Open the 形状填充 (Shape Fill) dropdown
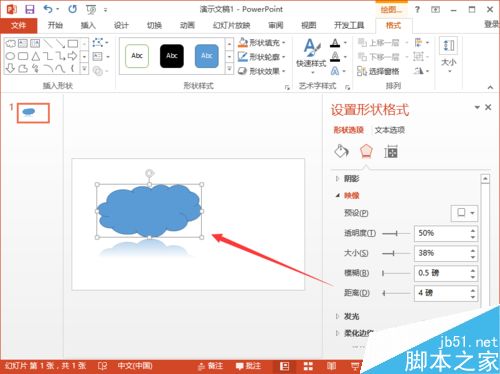The image size is (500, 374). (262, 43)
